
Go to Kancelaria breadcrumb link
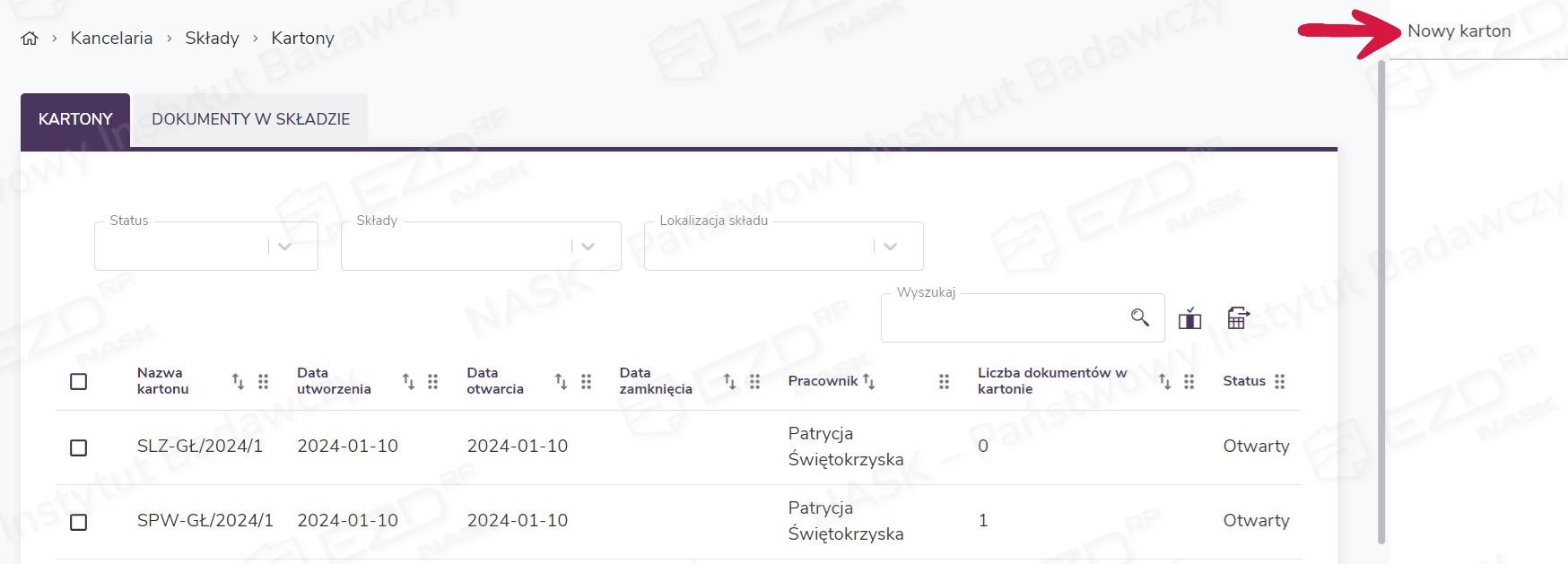(111, 39)
